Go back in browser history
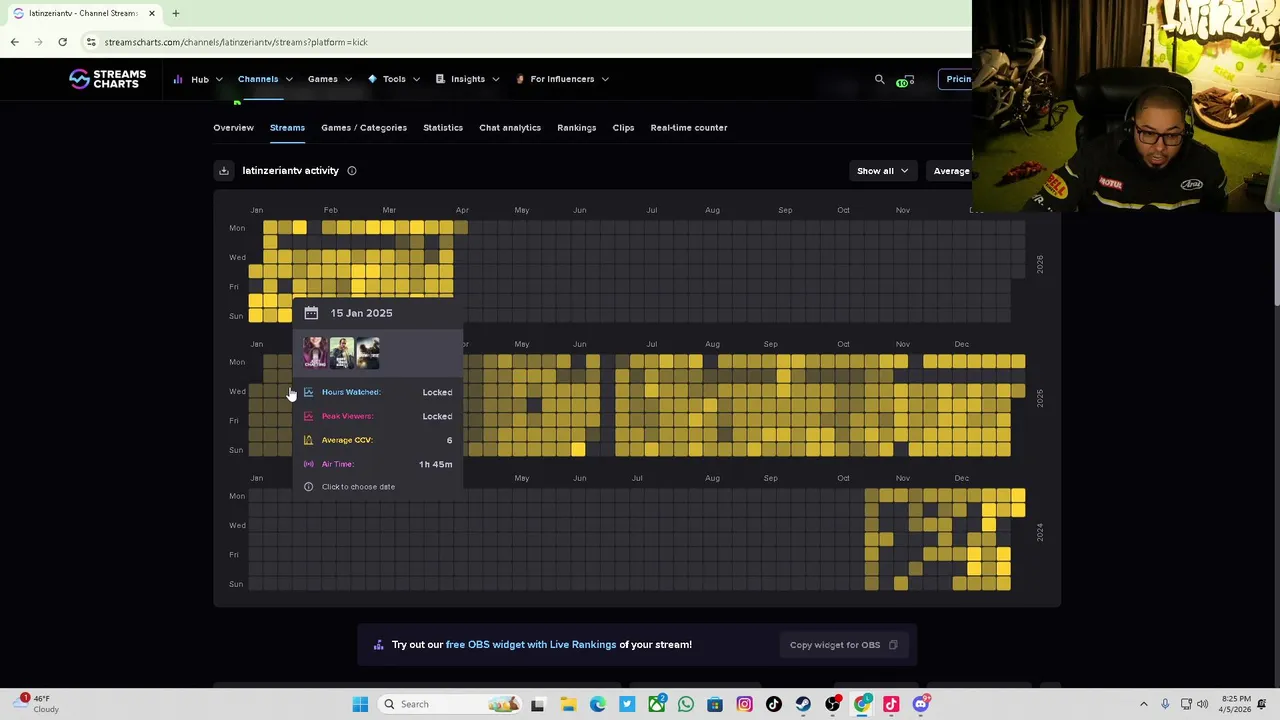The width and height of the screenshot is (1280, 720). (x=14, y=42)
